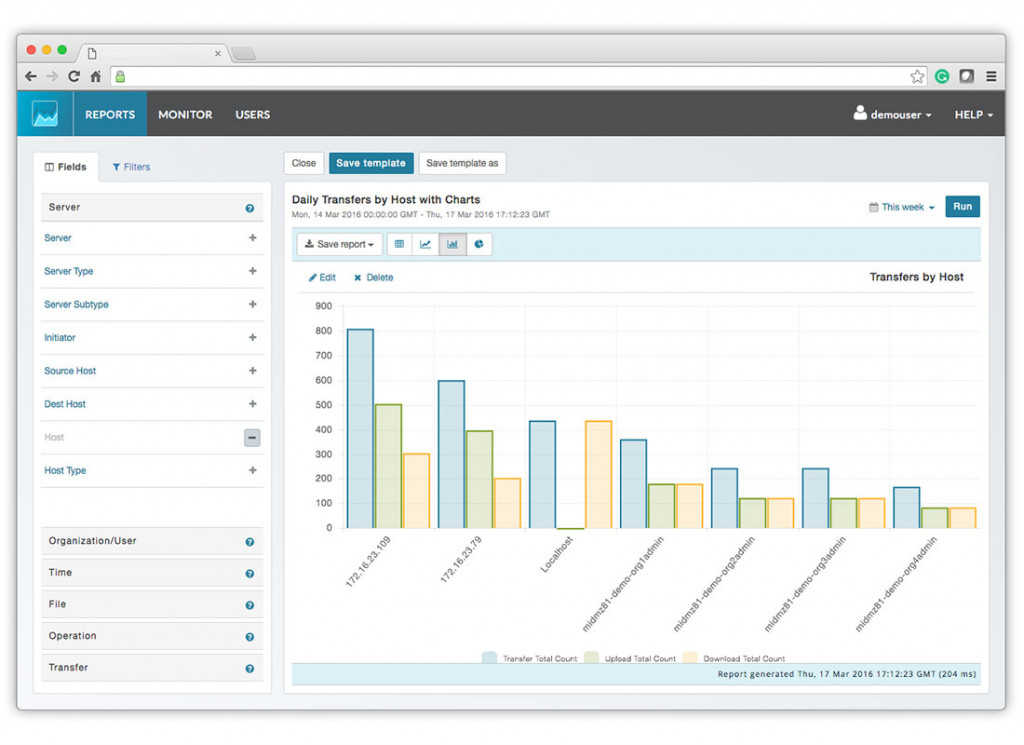
Task: Open the This week date range dropdown
Action: [902, 207]
